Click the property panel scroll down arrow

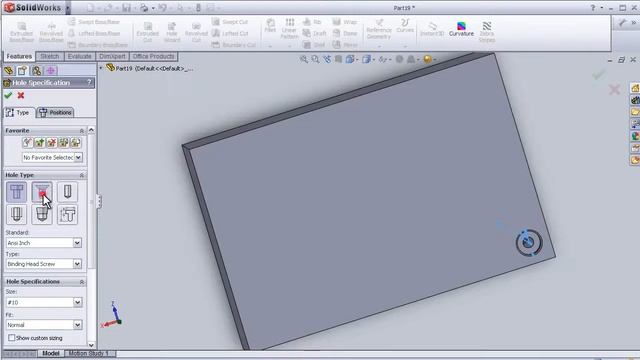pyautogui.click(x=91, y=345)
